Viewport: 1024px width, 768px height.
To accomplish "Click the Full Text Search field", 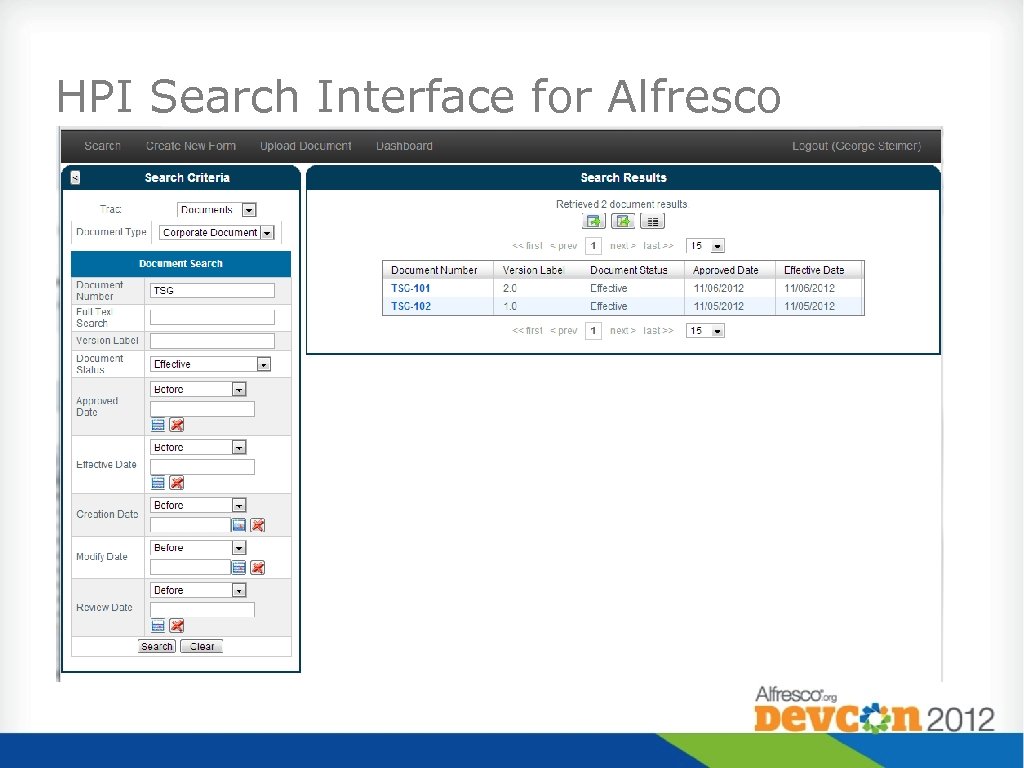I will pyautogui.click(x=212, y=317).
